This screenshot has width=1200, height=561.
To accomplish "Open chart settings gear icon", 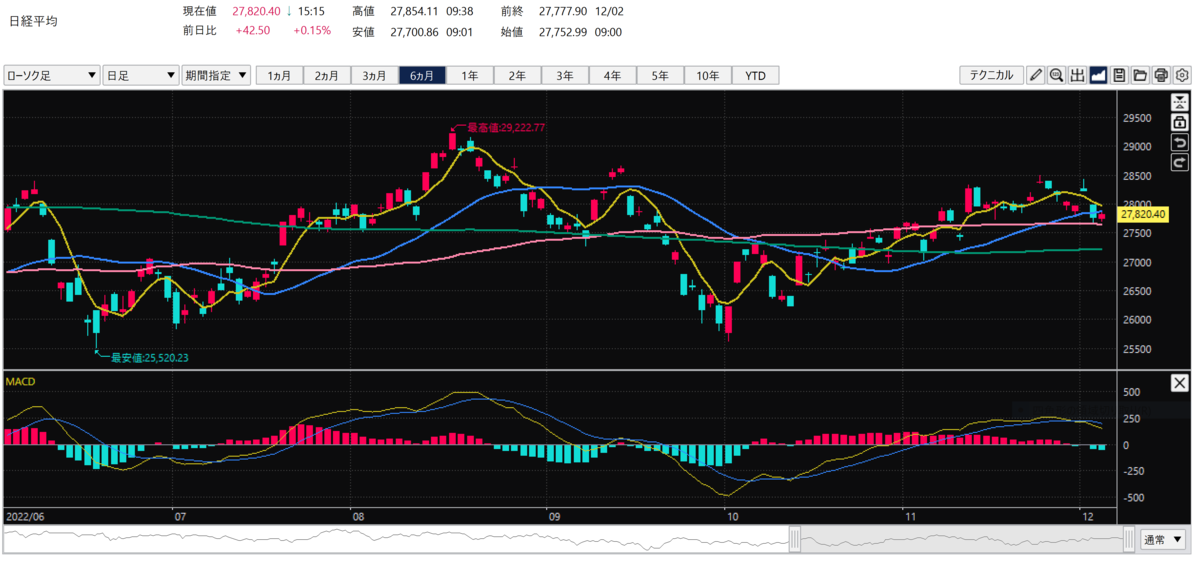I will click(1182, 75).
